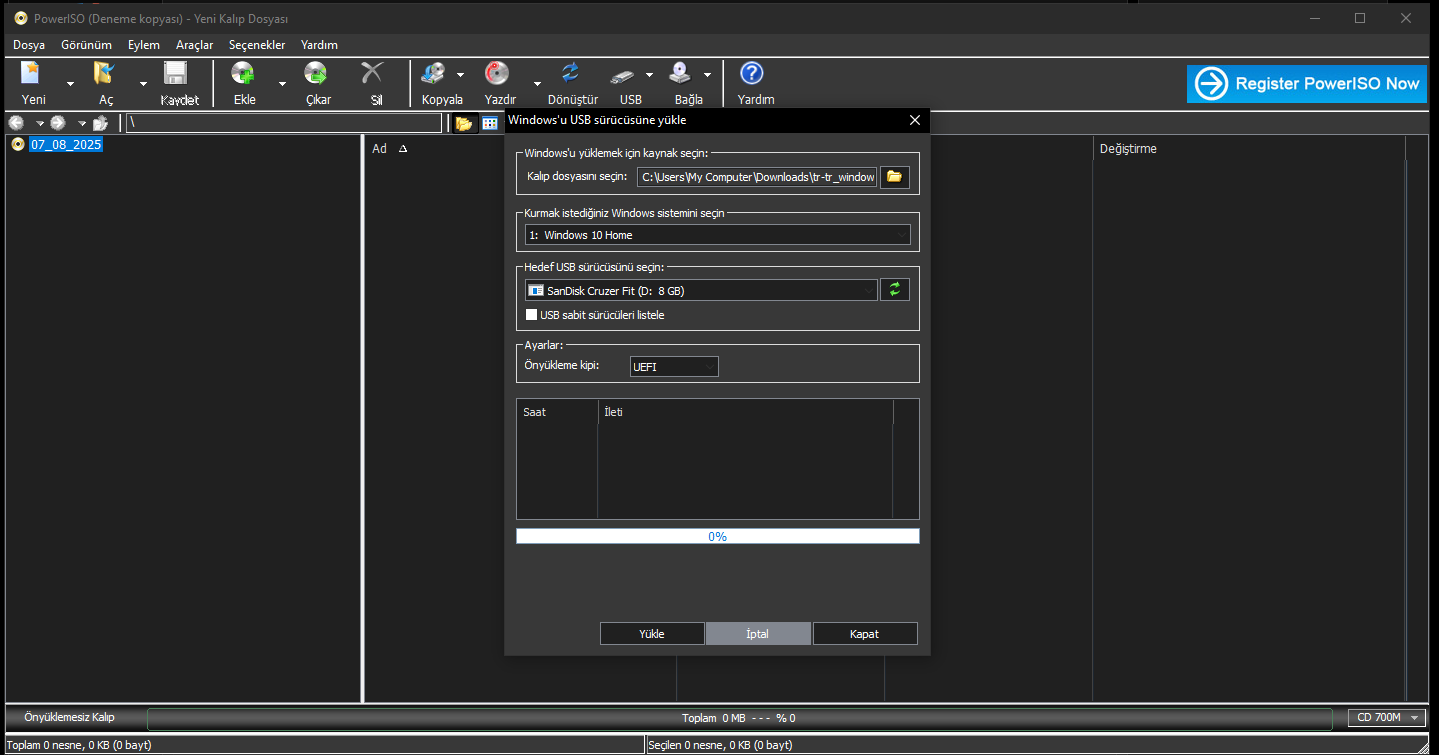Open the Araçlar menu
This screenshot has height=755, width=1439.
[195, 45]
